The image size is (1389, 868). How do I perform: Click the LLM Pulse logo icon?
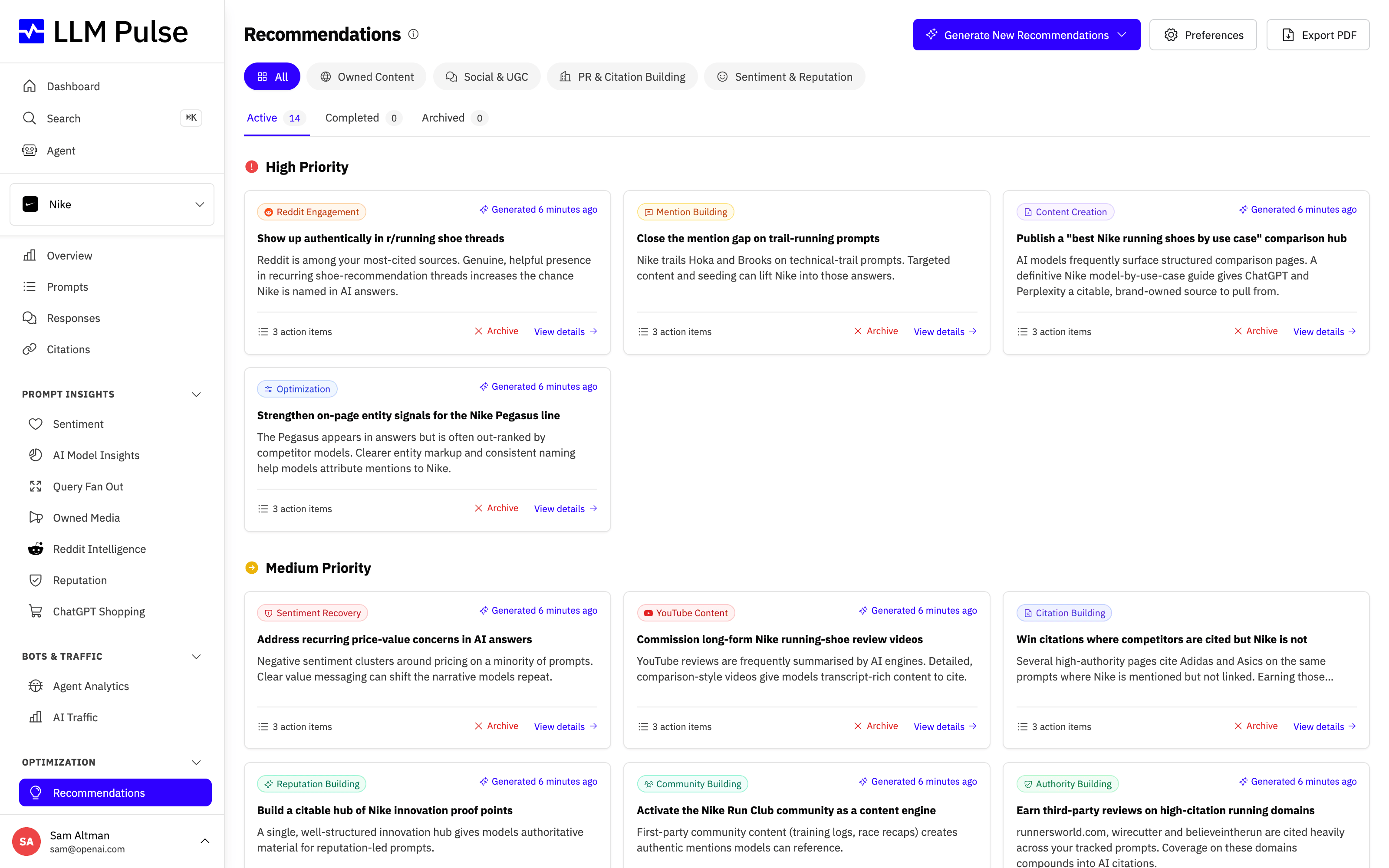tap(32, 32)
